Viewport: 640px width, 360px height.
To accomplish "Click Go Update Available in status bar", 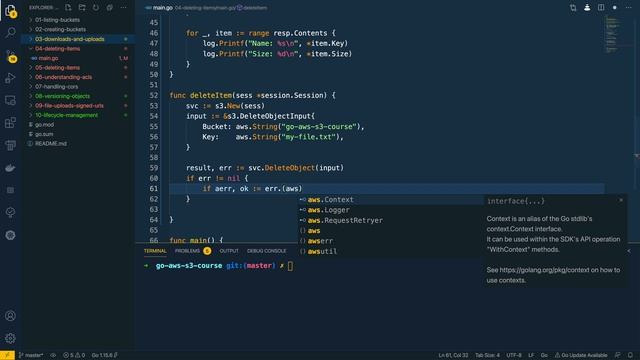I will coord(581,355).
